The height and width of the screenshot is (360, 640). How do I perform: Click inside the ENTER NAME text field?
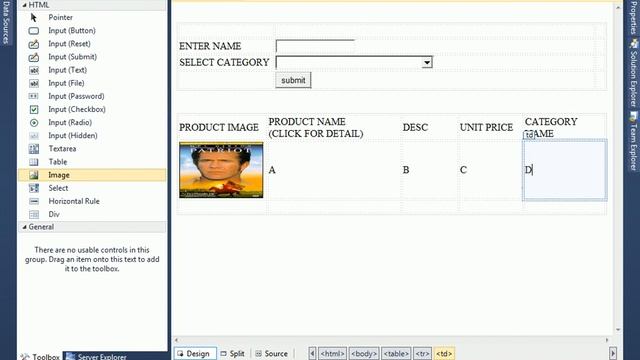tap(315, 46)
